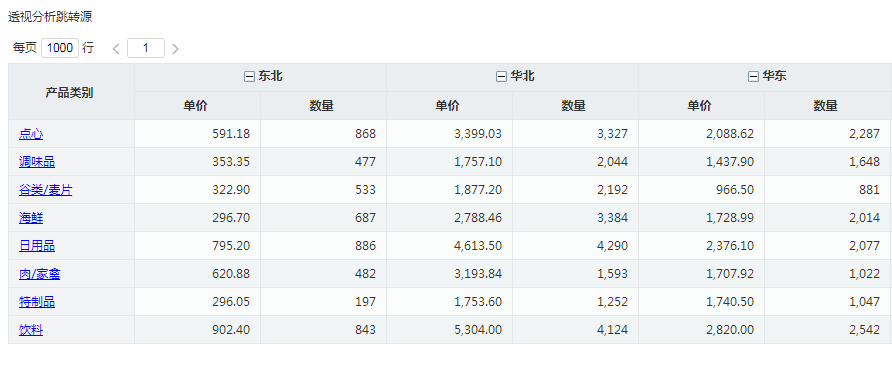892x379 pixels.
Task: Click the rows-per-page input showing 1000
Action: tap(60, 48)
